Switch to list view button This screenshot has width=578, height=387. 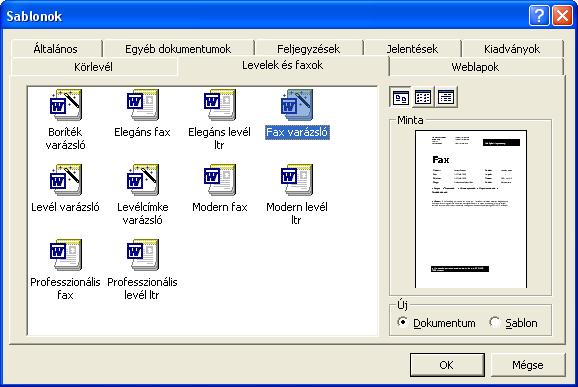point(423,97)
